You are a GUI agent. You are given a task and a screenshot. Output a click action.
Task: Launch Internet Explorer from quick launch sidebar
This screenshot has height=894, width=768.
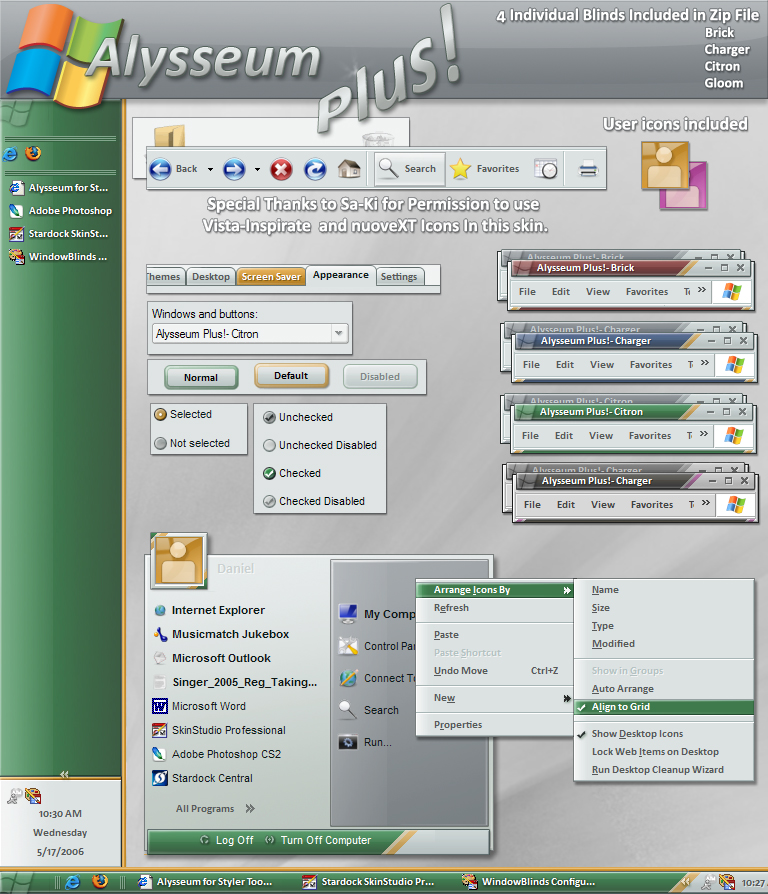pos(10,154)
